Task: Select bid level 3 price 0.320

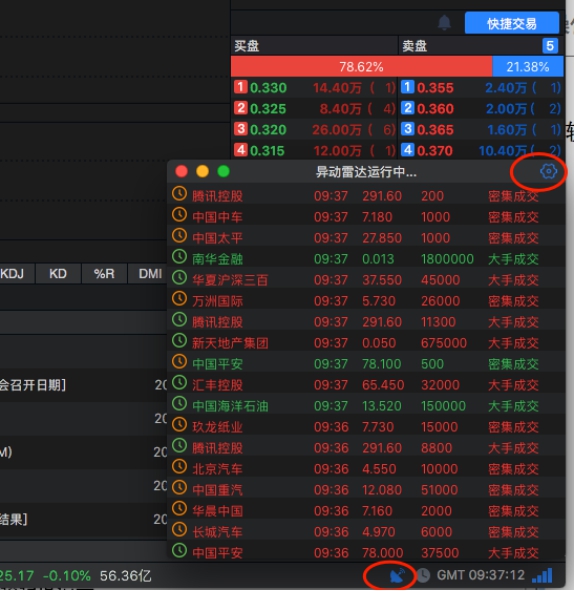Action: (x=268, y=130)
